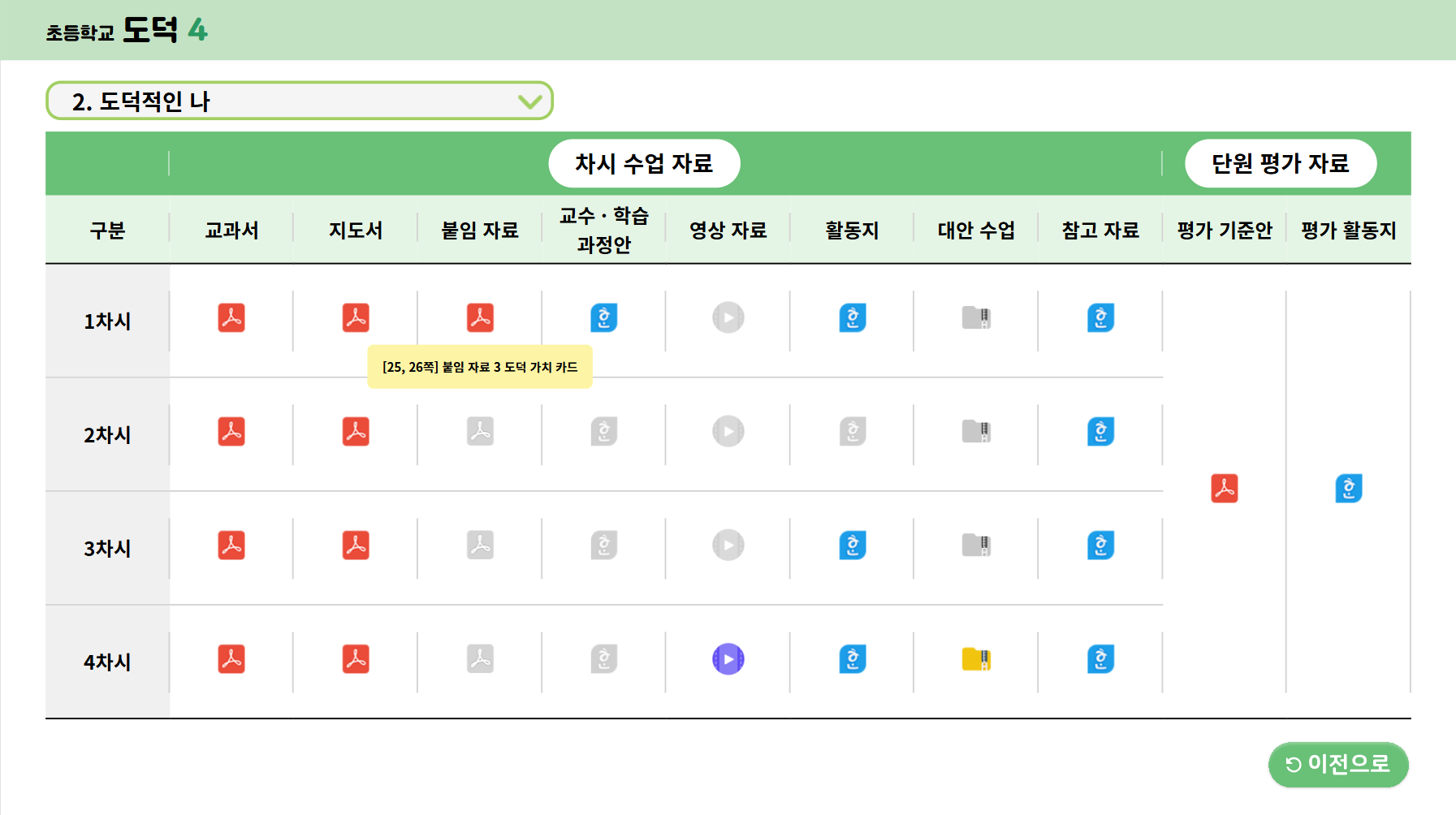Download the 평가 활동지 HWP file
The image size is (1456, 815).
click(1349, 488)
